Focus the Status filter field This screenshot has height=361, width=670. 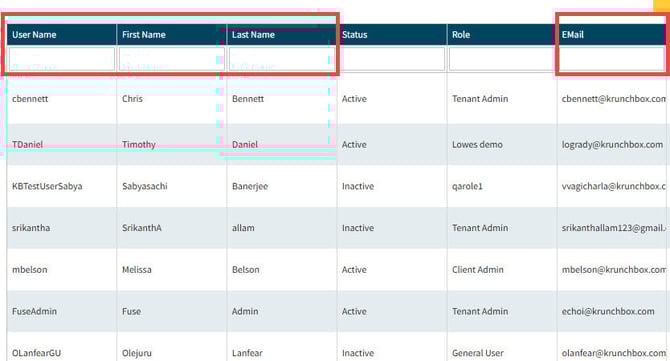[391, 59]
